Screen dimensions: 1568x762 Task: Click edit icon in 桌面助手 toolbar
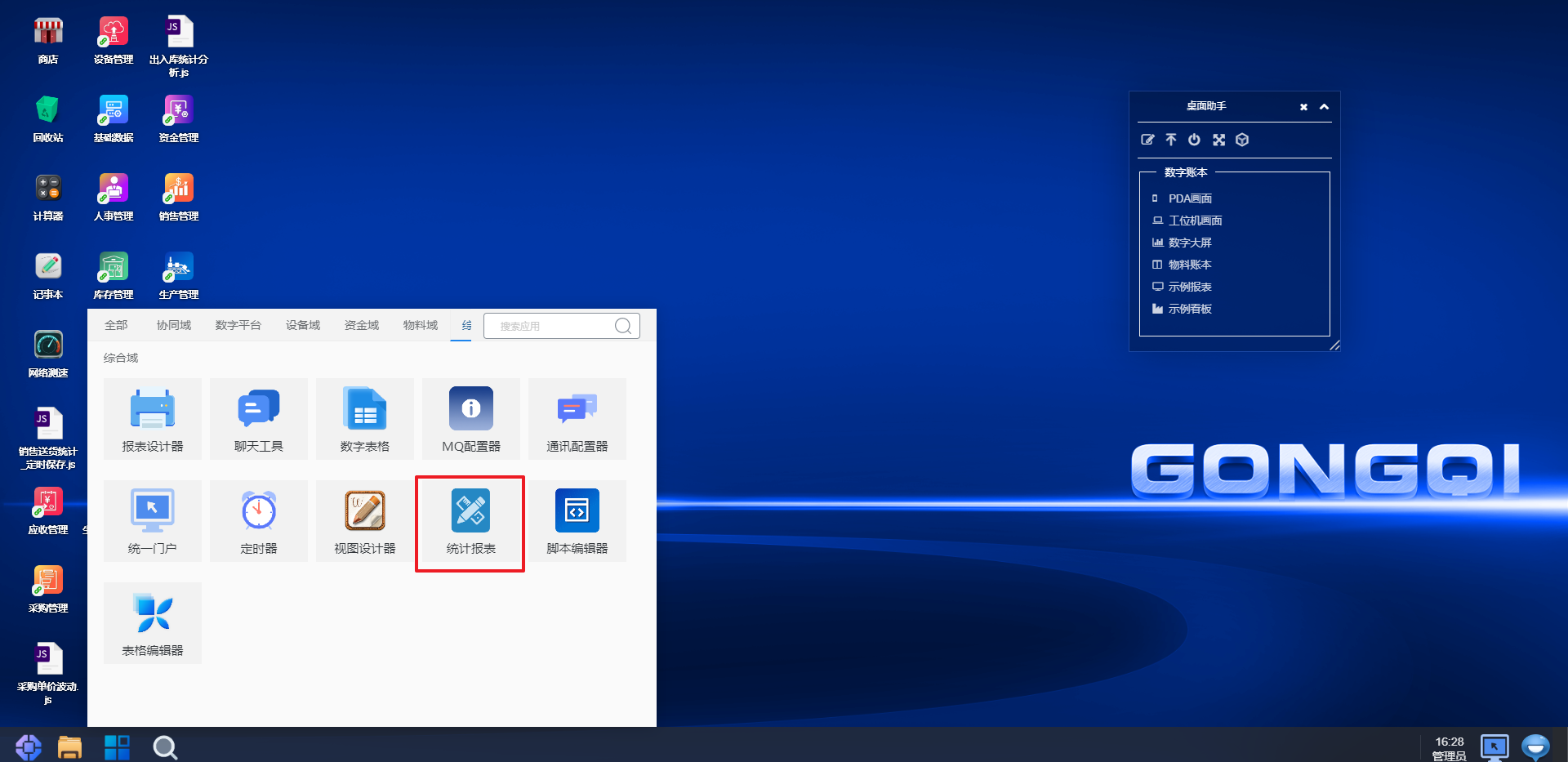coord(1147,140)
